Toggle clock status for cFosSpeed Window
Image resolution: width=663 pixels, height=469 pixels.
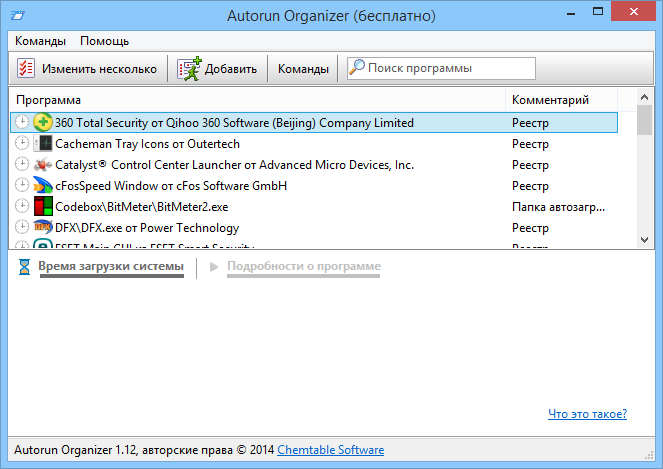tap(23, 186)
